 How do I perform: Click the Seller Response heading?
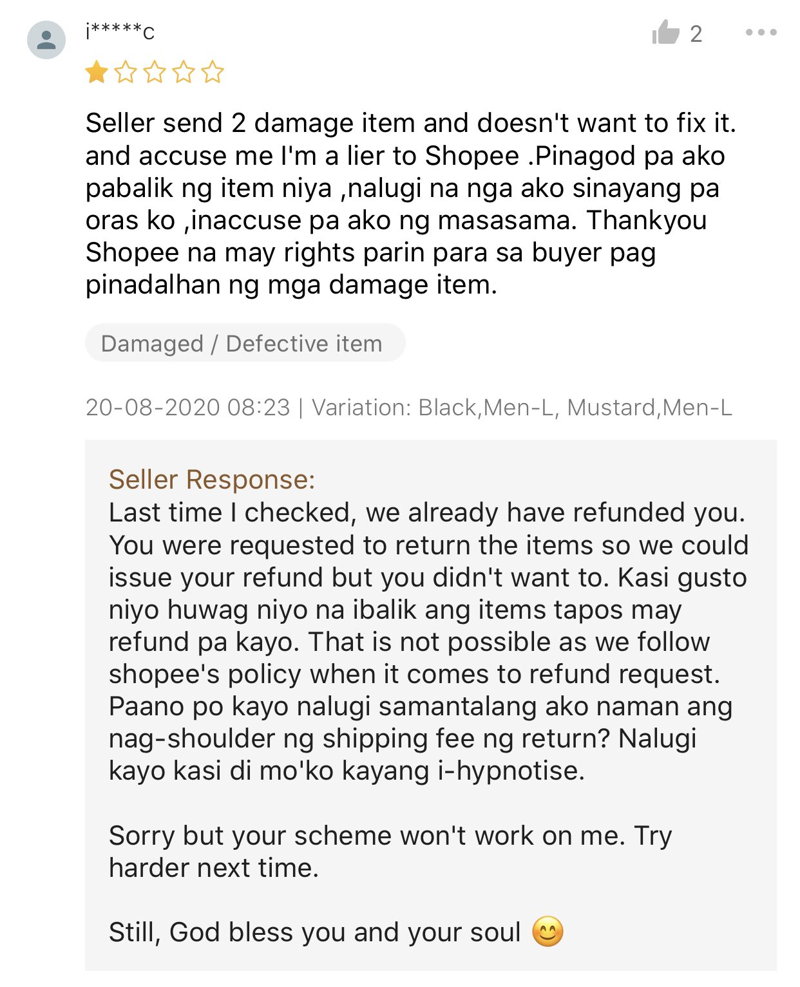[211, 480]
